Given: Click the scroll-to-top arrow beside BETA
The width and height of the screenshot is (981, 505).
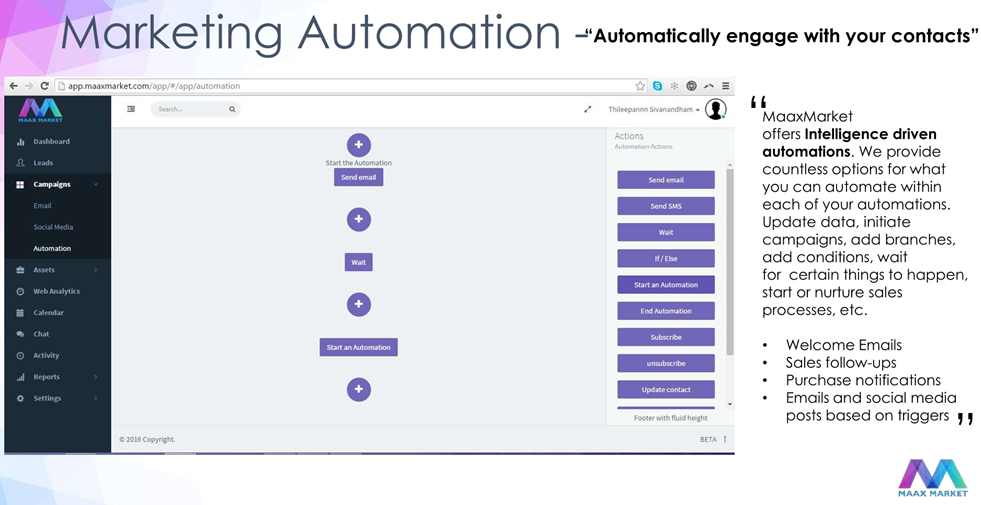Looking at the screenshot, I should 725,439.
